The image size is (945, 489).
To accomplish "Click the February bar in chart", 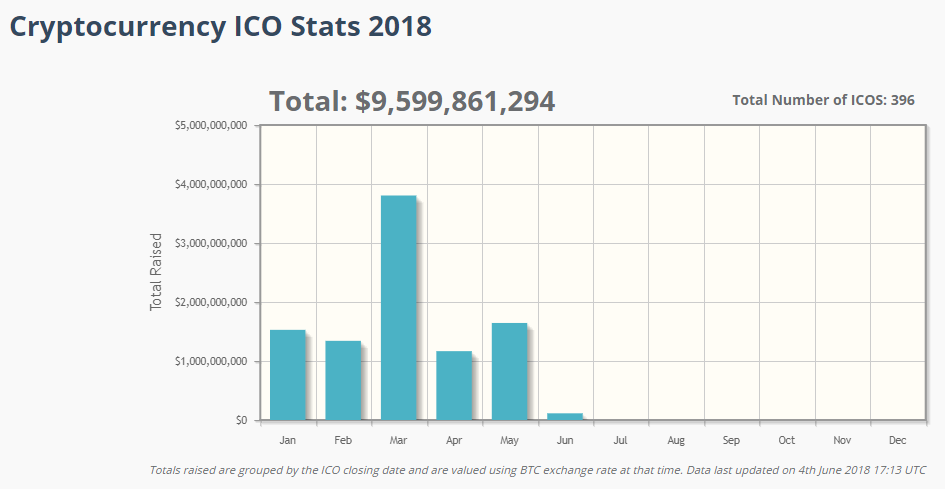I will tap(343, 380).
